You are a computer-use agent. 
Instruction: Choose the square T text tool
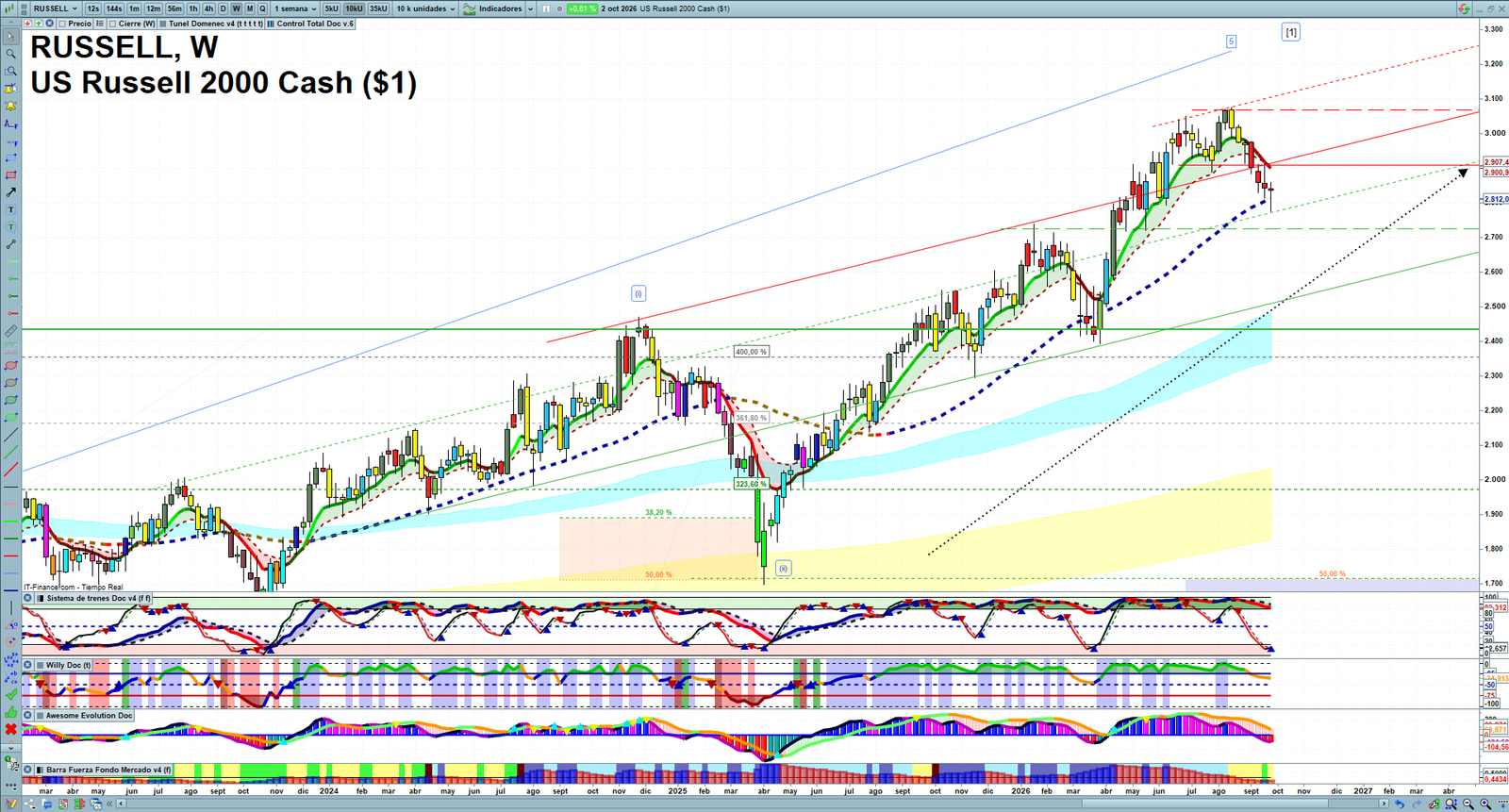pyautogui.click(x=10, y=209)
